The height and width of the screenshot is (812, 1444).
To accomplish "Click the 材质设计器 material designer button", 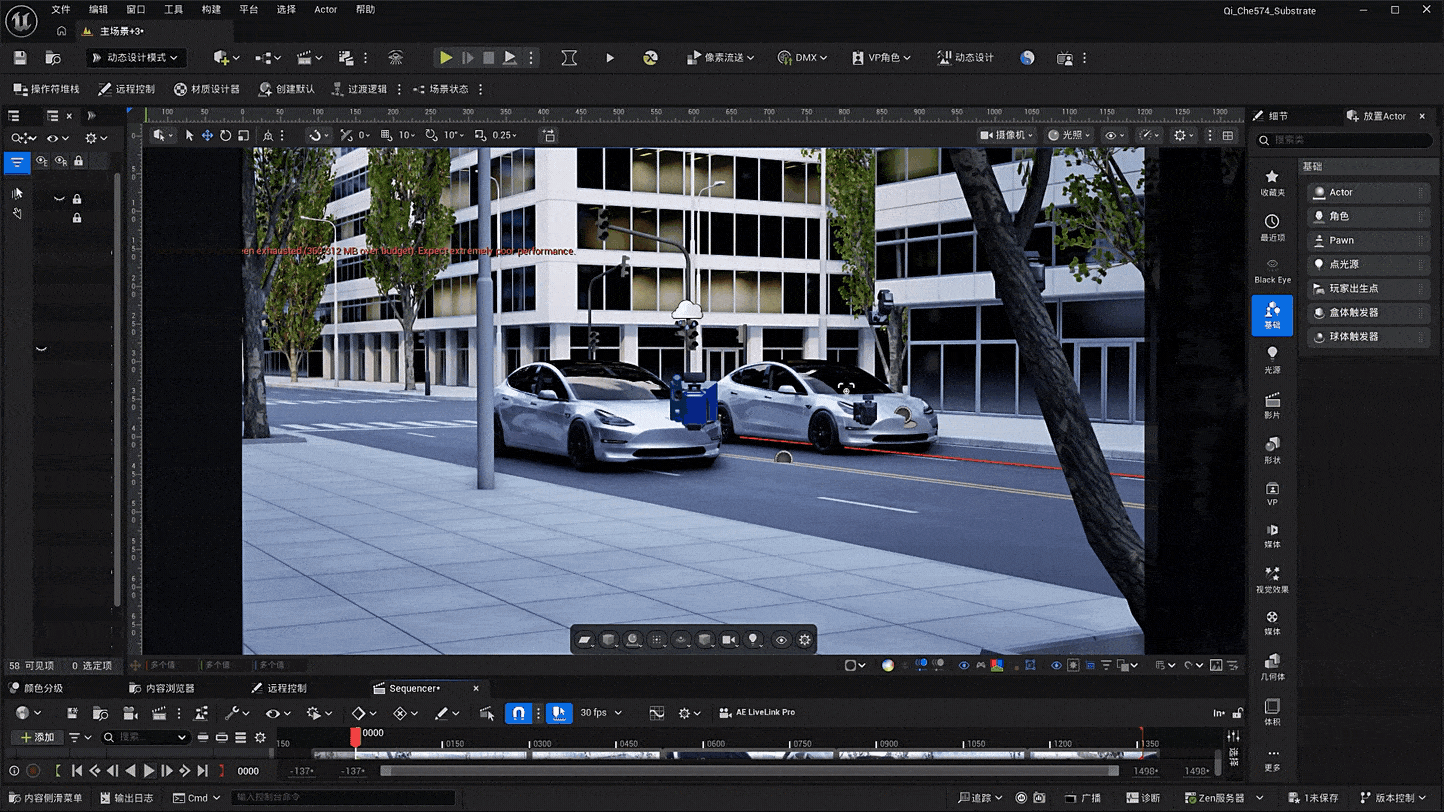I will point(207,89).
